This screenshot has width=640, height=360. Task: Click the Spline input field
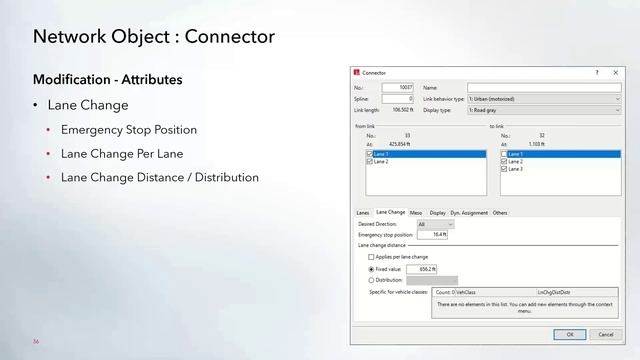pyautogui.click(x=398, y=99)
